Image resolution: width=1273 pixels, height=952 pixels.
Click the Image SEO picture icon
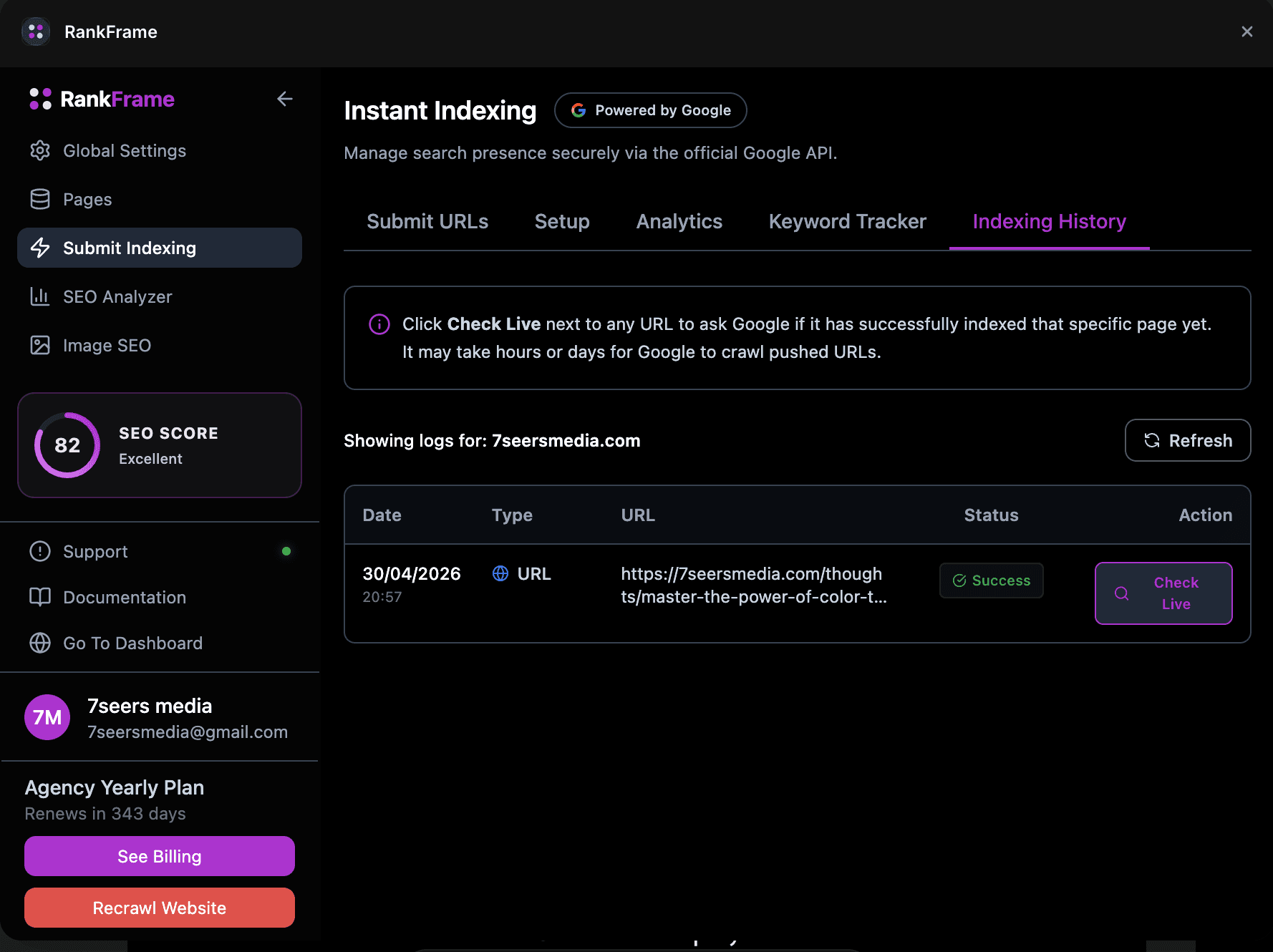40,345
